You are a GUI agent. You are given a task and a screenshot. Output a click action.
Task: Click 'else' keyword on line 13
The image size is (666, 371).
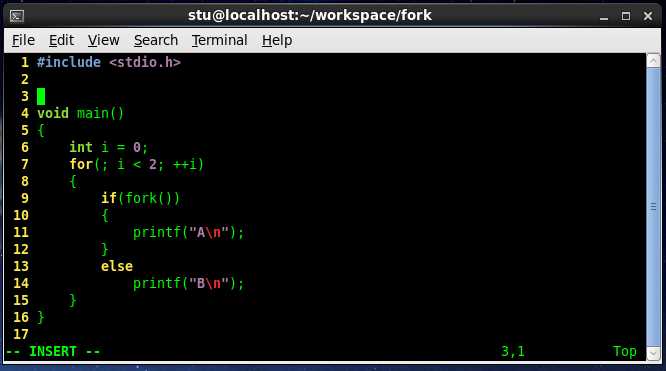tap(117, 266)
